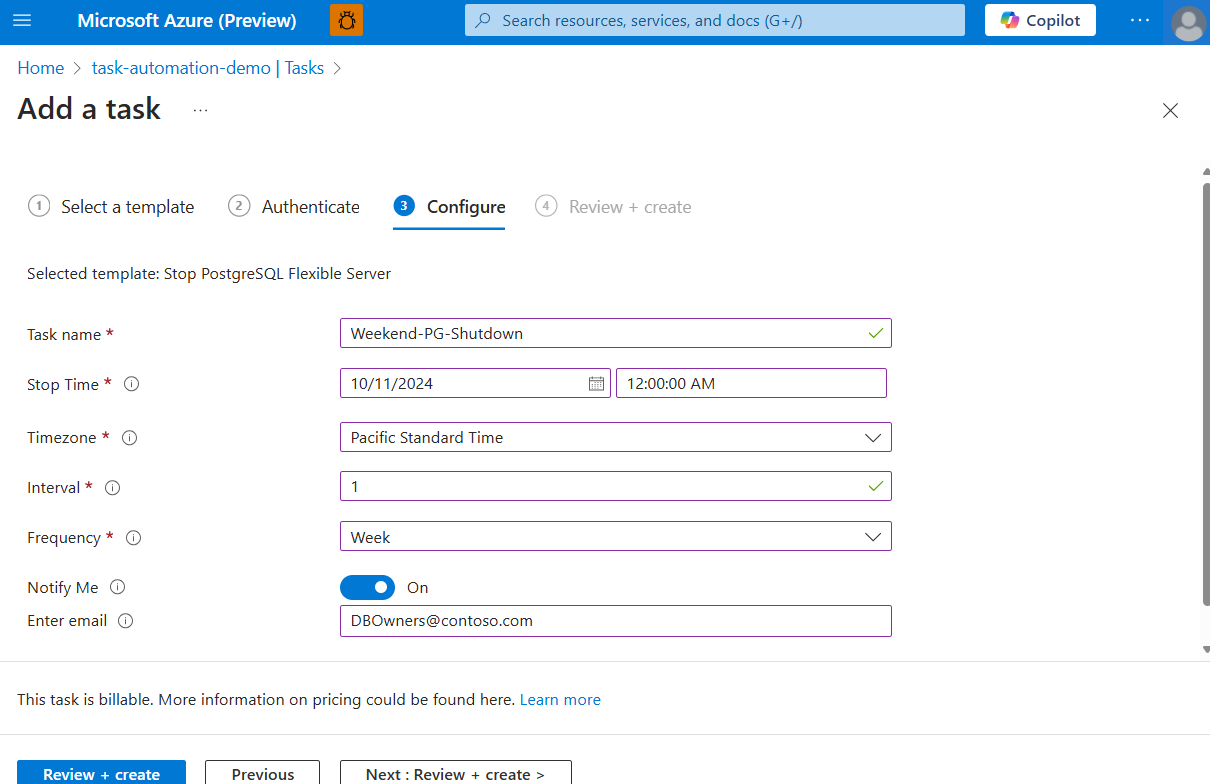Edit the Task name field

(x=615, y=333)
